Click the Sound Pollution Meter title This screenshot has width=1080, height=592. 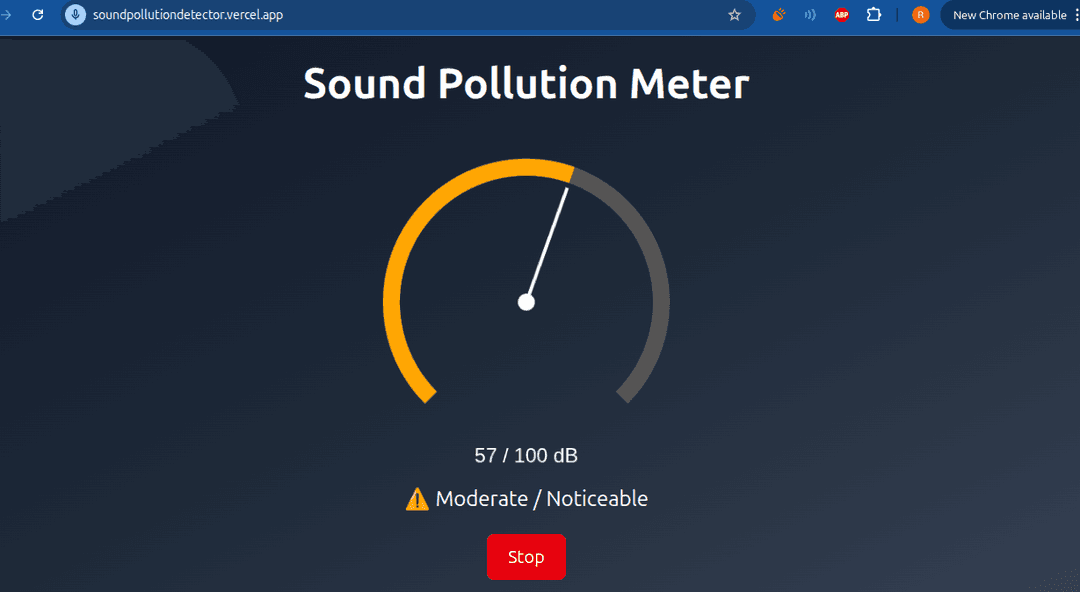tap(526, 84)
